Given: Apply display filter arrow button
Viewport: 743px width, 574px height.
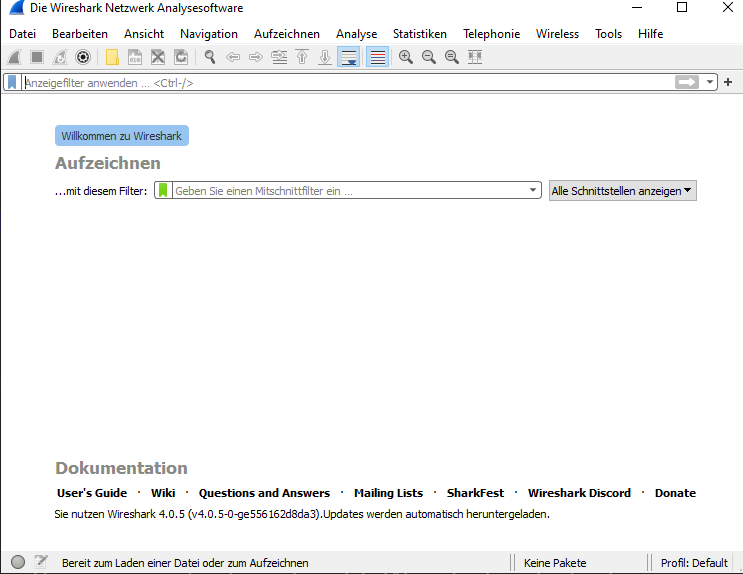Looking at the screenshot, I should pyautogui.click(x=687, y=82).
